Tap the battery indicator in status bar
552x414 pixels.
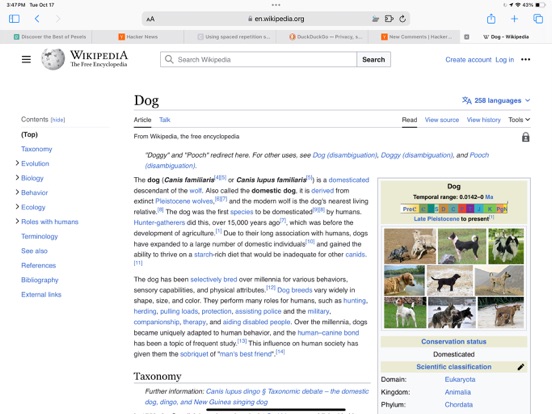(540, 5)
